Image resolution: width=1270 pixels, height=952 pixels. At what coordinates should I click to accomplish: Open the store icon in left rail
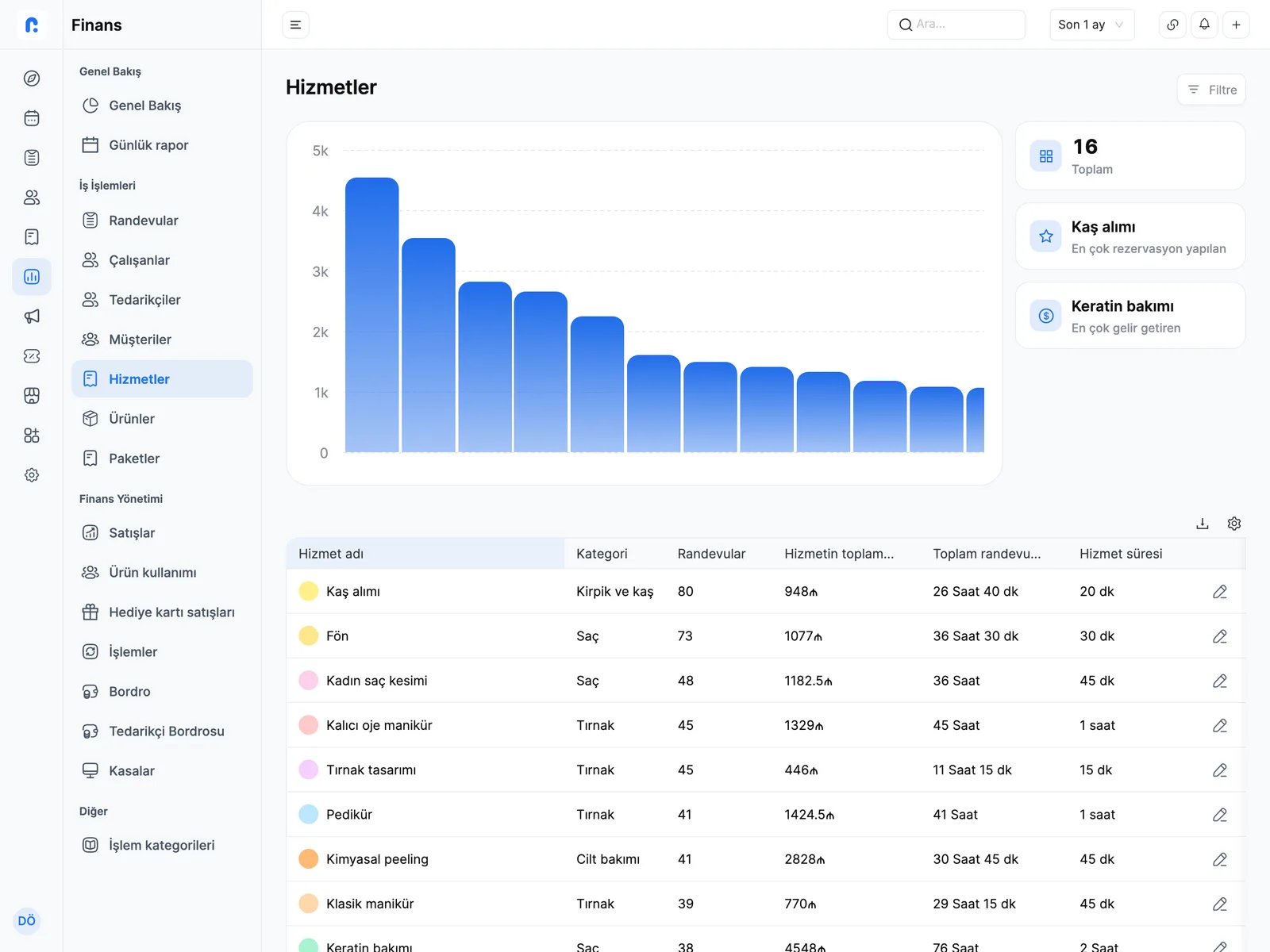click(x=32, y=396)
